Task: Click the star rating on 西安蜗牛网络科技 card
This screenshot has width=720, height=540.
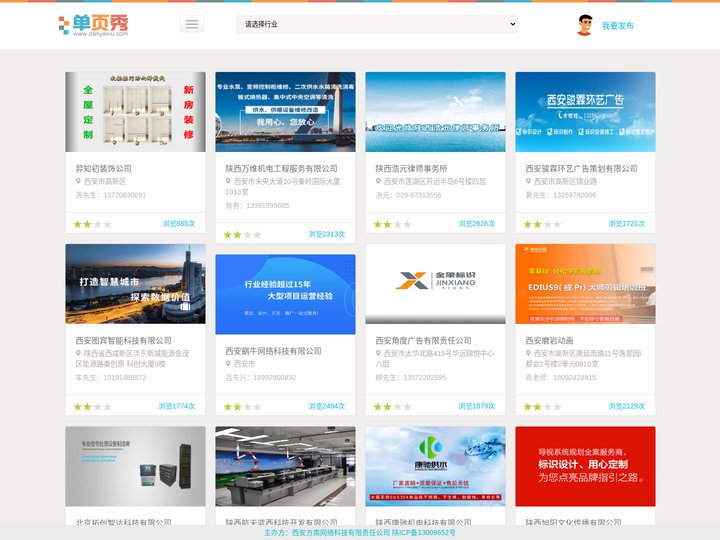Action: pyautogui.click(x=242, y=407)
